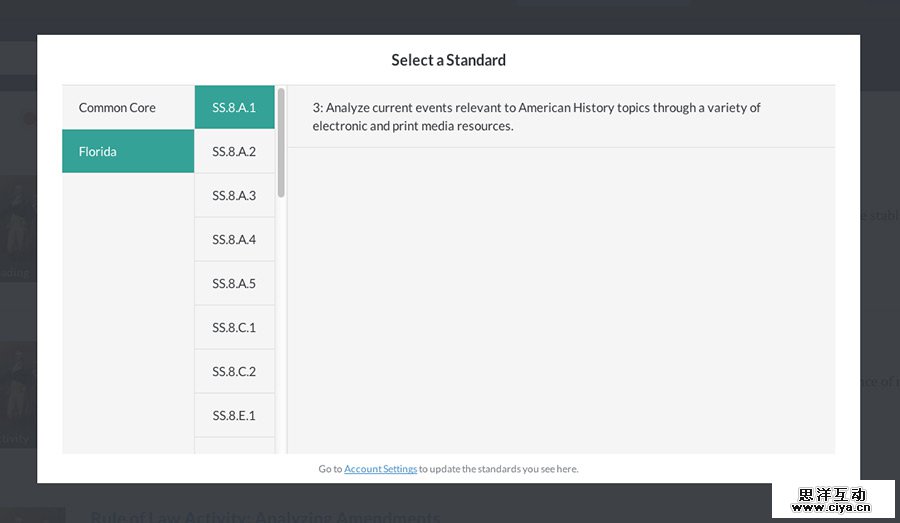Open the Account Settings link
900x523 pixels.
(380, 469)
